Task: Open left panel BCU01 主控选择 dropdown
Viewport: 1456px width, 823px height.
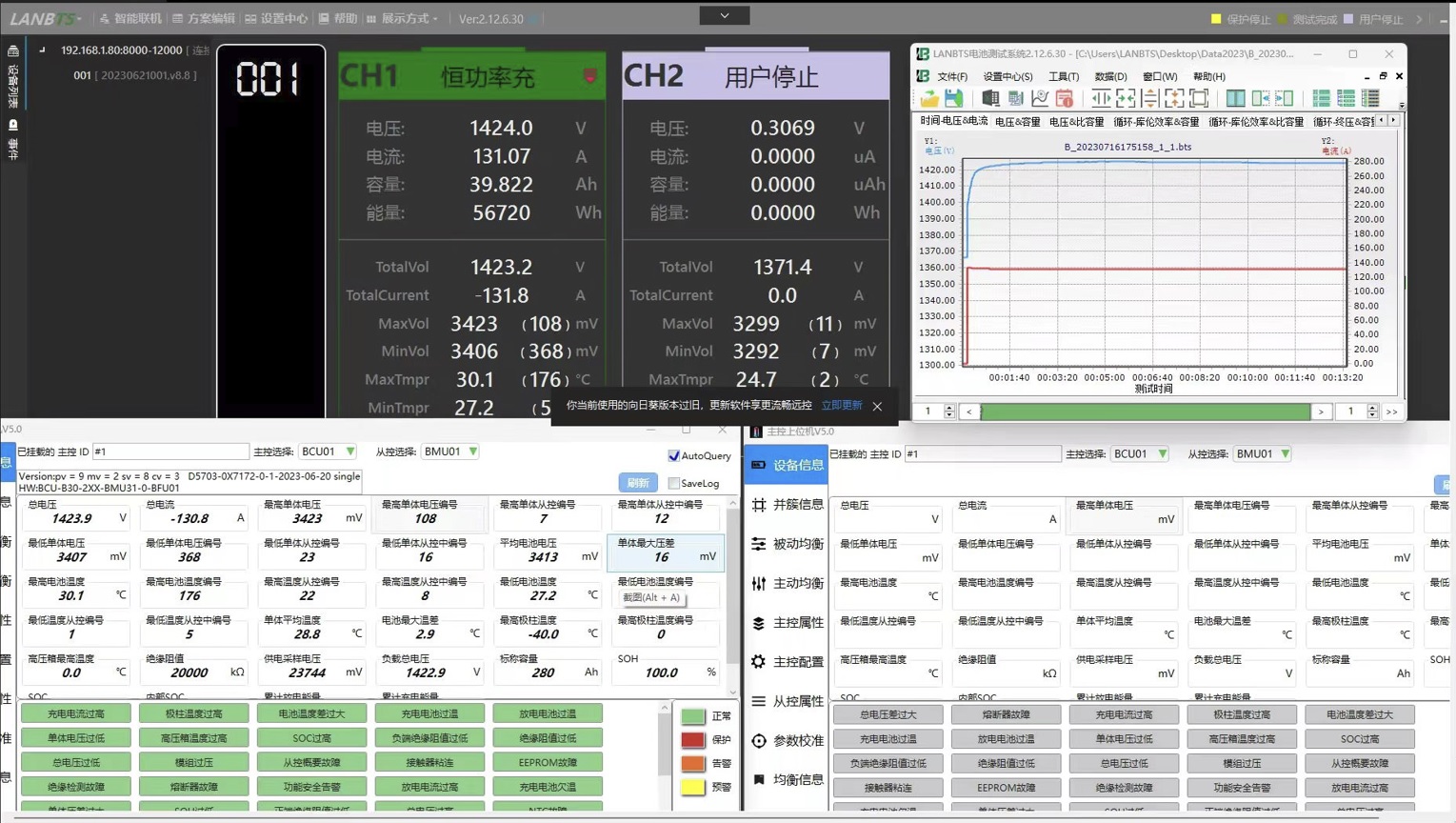Action: 329,452
